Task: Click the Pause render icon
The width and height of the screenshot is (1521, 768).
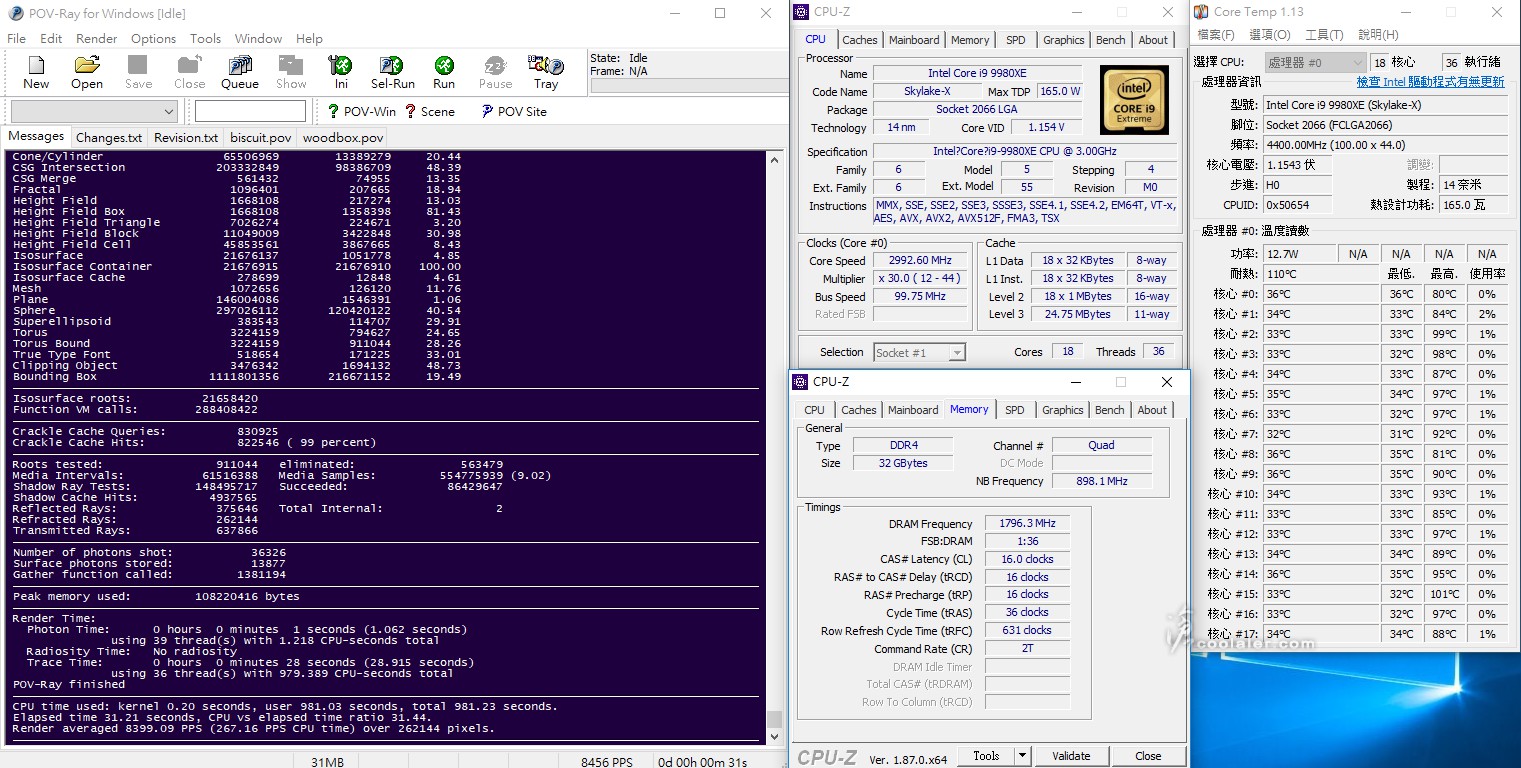Action: 495,72
